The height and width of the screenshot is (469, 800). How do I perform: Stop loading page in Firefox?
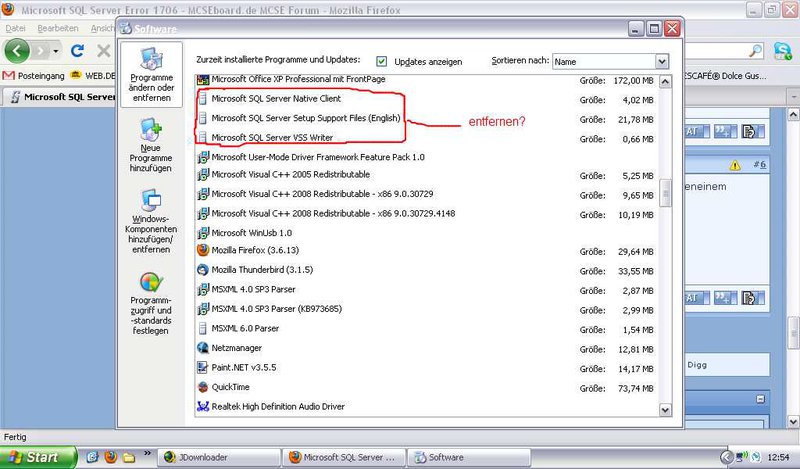pos(104,51)
